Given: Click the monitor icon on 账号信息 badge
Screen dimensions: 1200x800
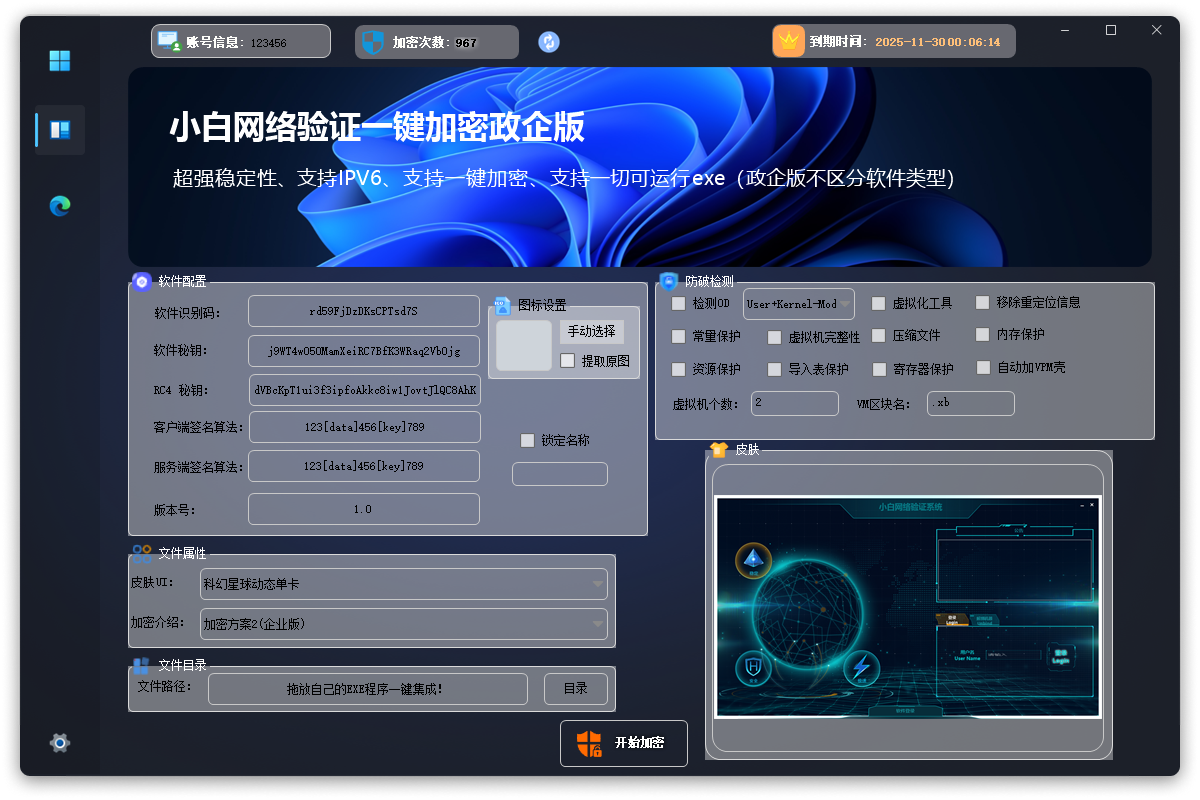Looking at the screenshot, I should [166, 40].
